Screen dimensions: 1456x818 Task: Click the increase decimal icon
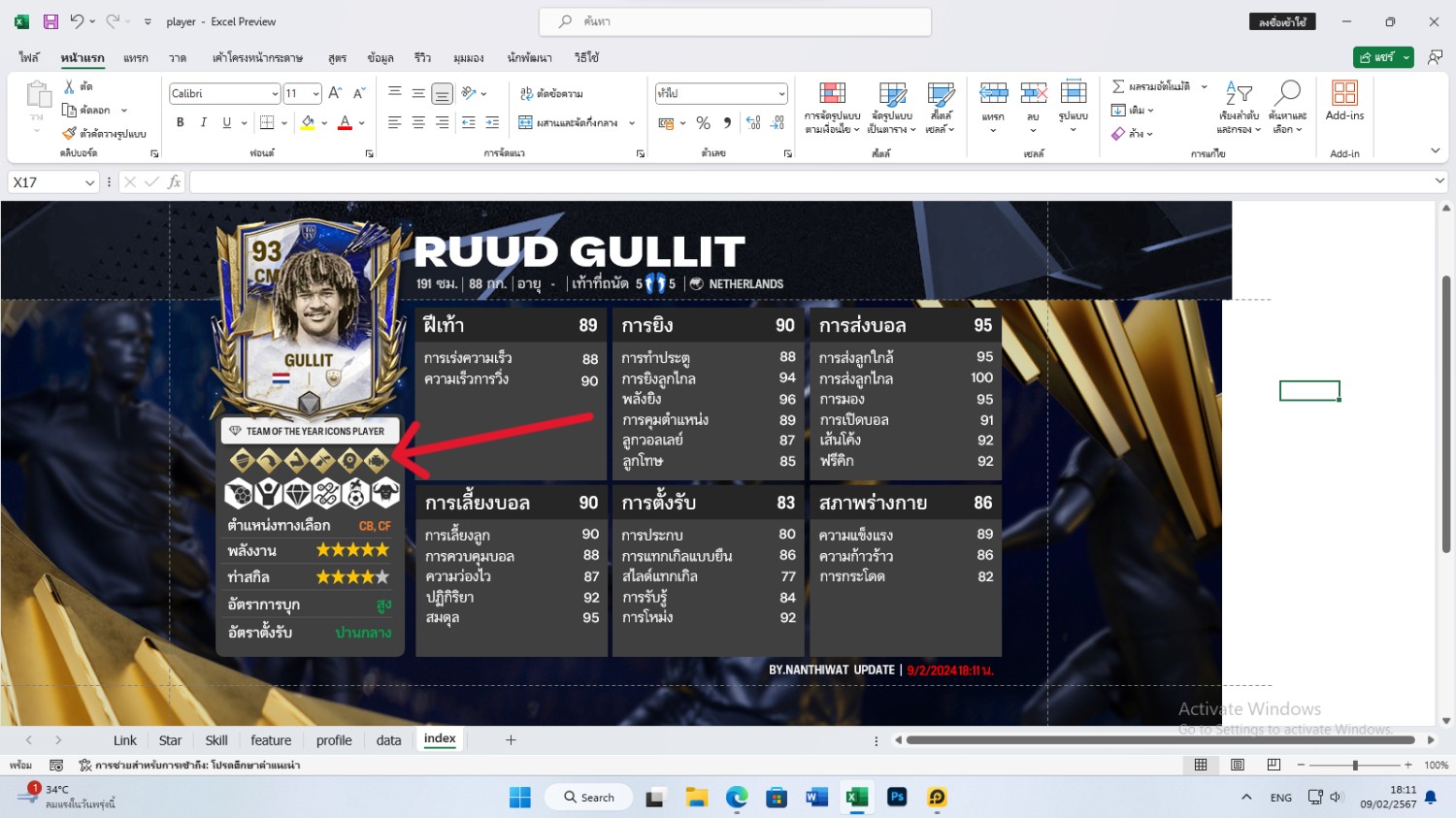tap(753, 122)
